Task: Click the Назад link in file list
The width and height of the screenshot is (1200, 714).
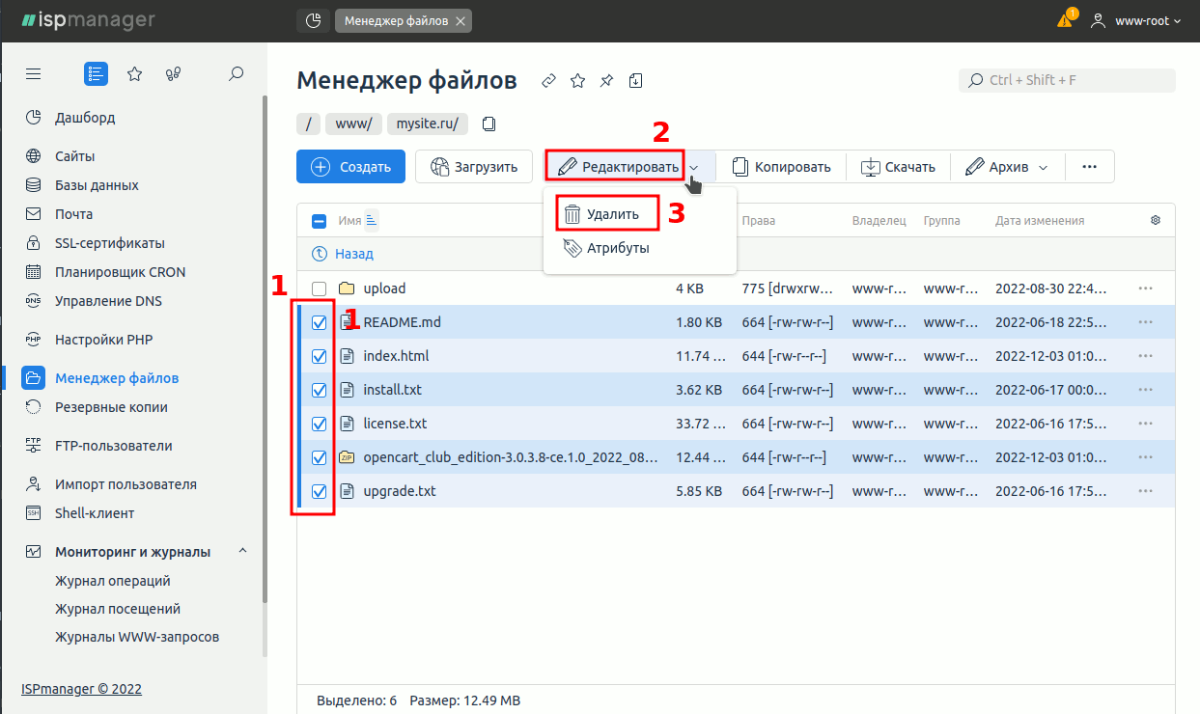Action: [x=353, y=254]
